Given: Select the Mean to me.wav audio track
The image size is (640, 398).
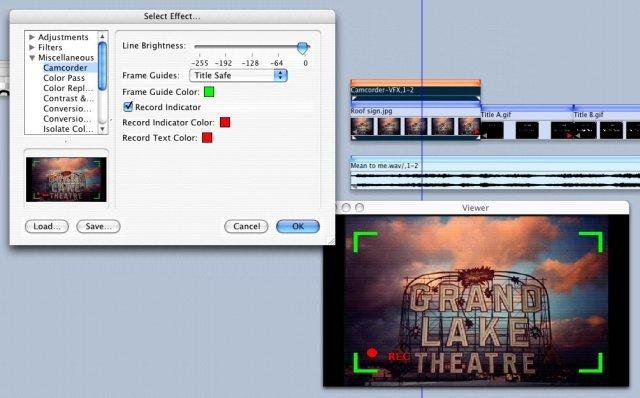Looking at the screenshot, I should (x=495, y=173).
